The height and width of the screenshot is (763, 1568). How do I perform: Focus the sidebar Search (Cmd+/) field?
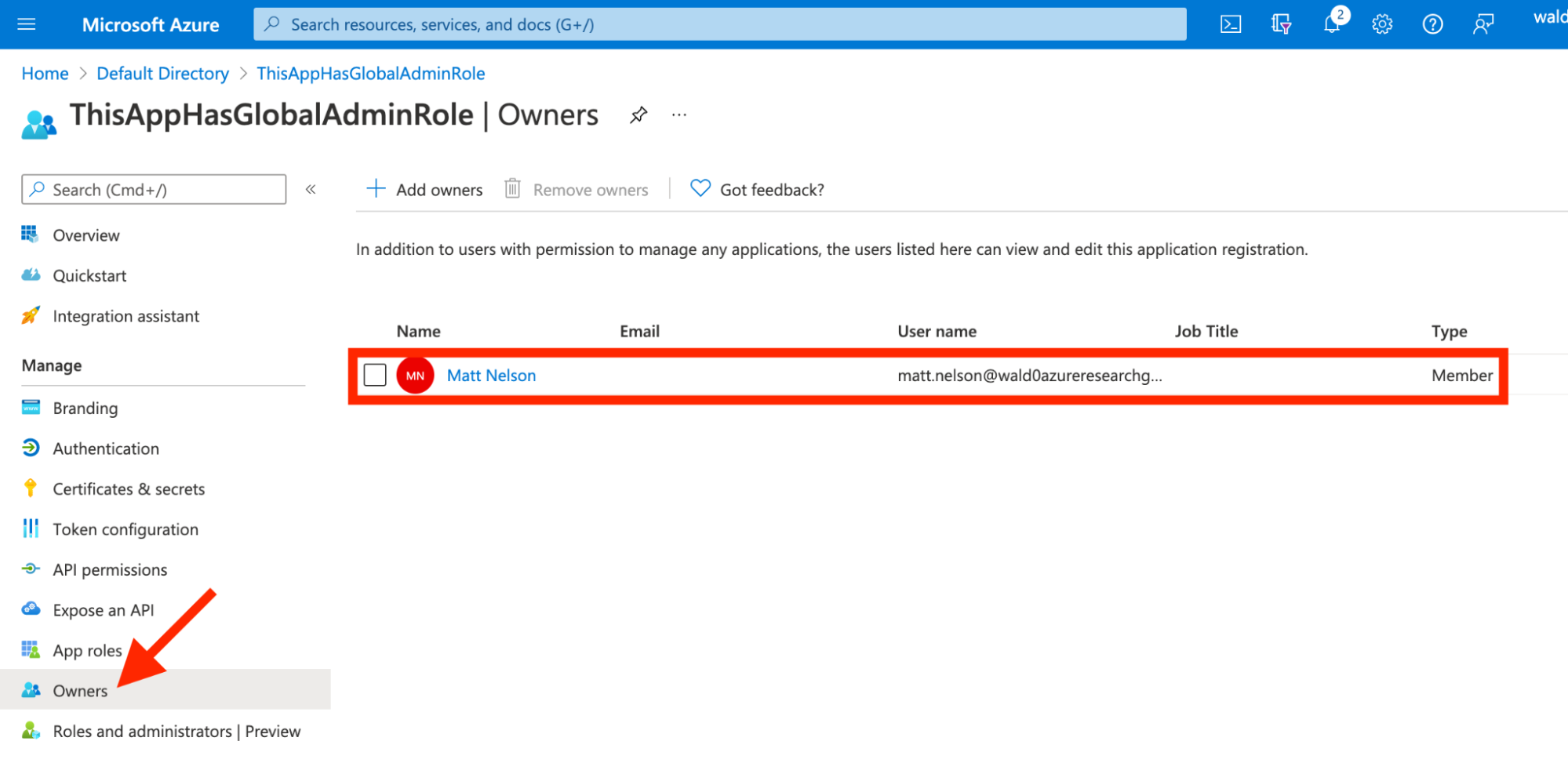[154, 190]
